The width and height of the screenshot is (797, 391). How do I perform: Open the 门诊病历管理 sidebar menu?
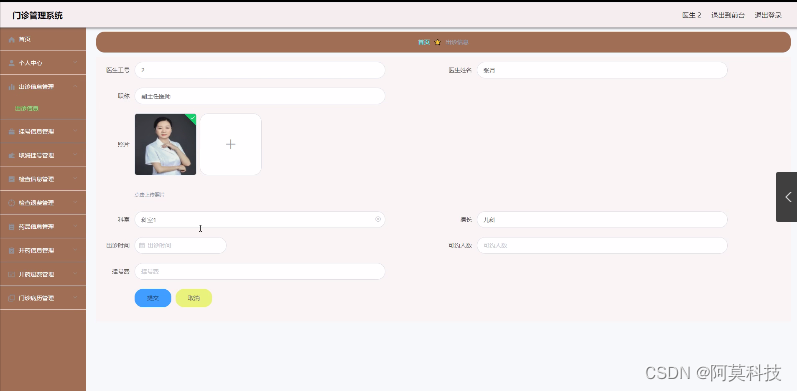[43, 298]
